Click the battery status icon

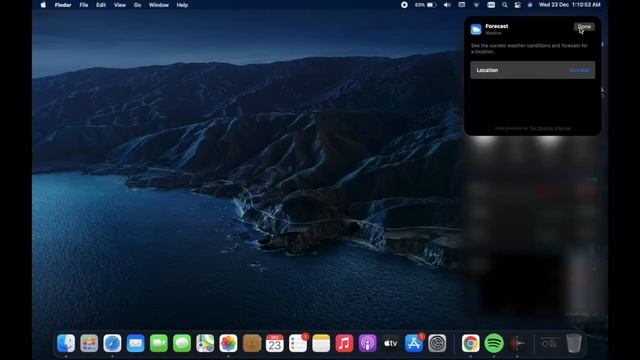point(426,5)
